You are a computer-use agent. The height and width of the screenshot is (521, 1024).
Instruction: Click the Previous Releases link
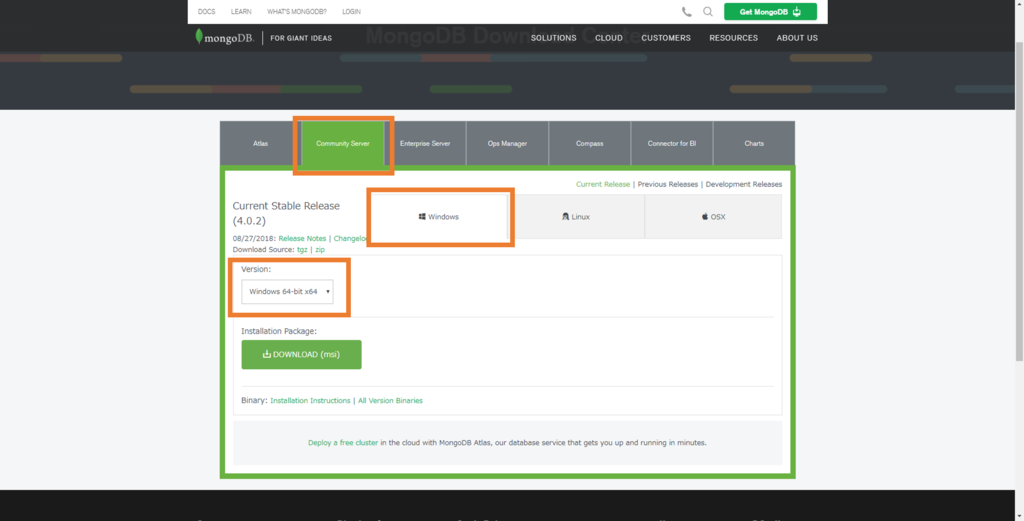(667, 184)
